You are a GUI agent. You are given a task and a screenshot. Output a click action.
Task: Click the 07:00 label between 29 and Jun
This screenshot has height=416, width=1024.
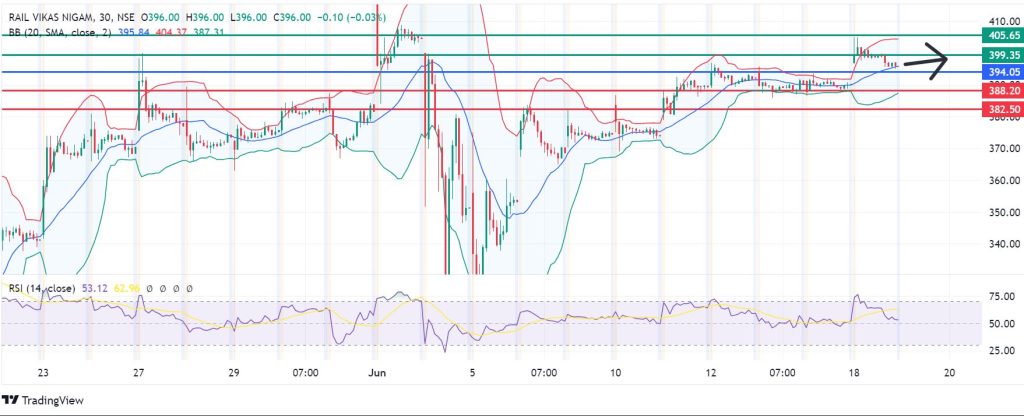coord(306,374)
